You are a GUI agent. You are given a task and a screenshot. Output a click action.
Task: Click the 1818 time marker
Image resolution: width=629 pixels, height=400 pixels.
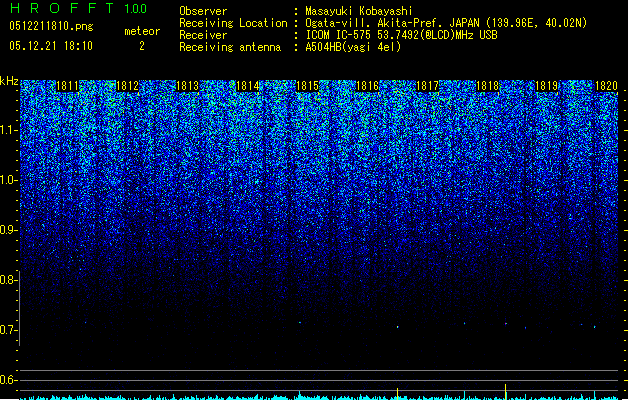coord(487,86)
